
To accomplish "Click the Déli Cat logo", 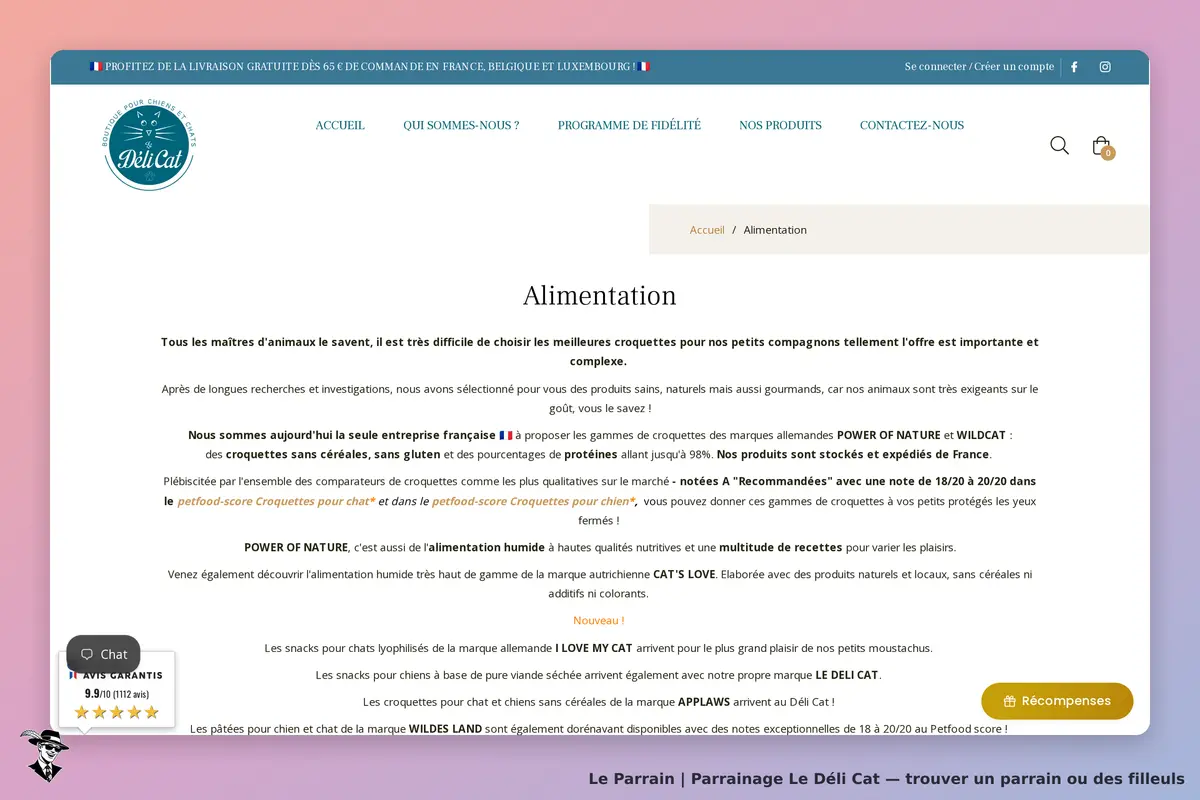I will point(149,146).
